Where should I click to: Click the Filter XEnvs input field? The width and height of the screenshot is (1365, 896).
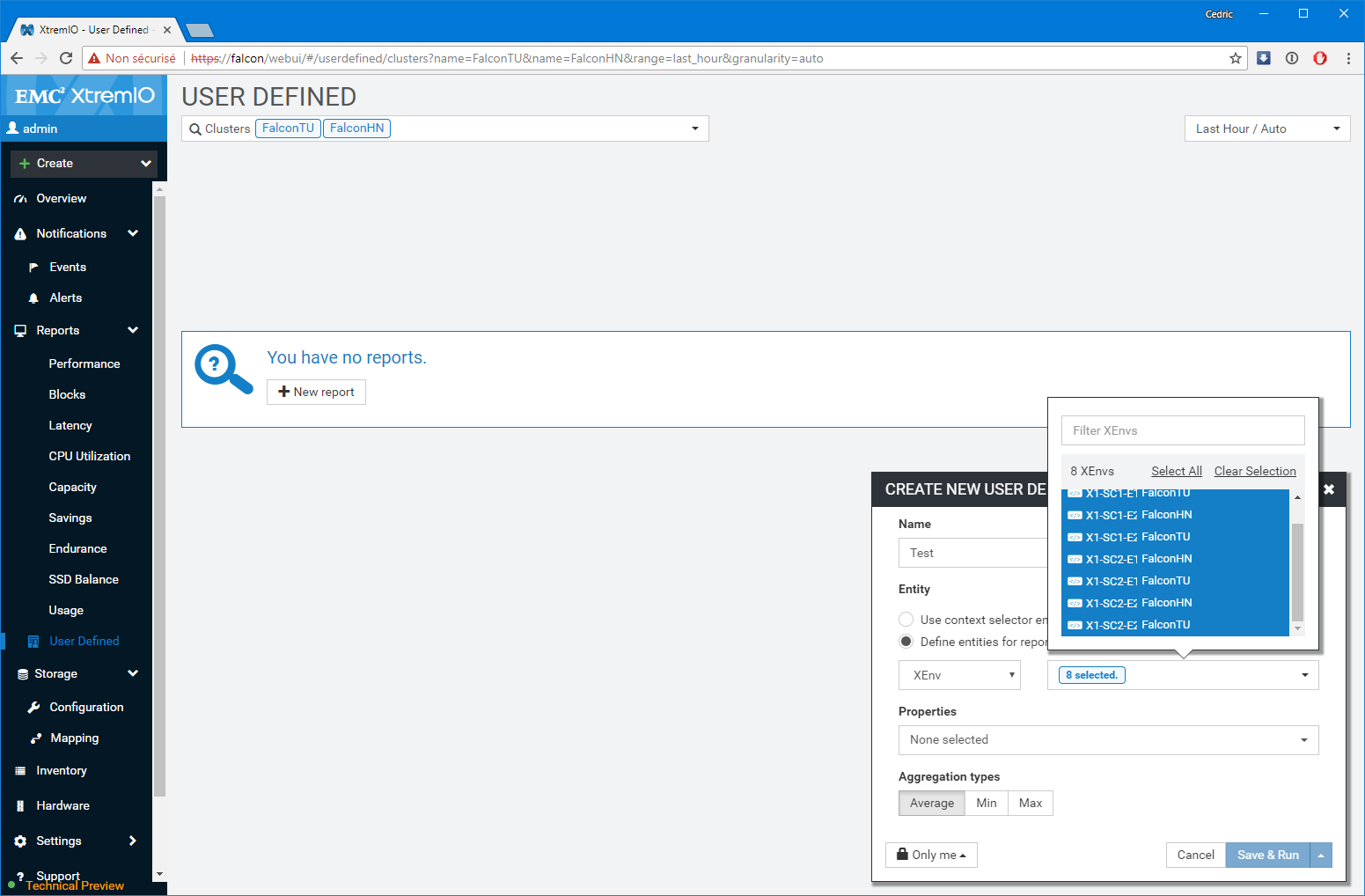tap(1182, 430)
